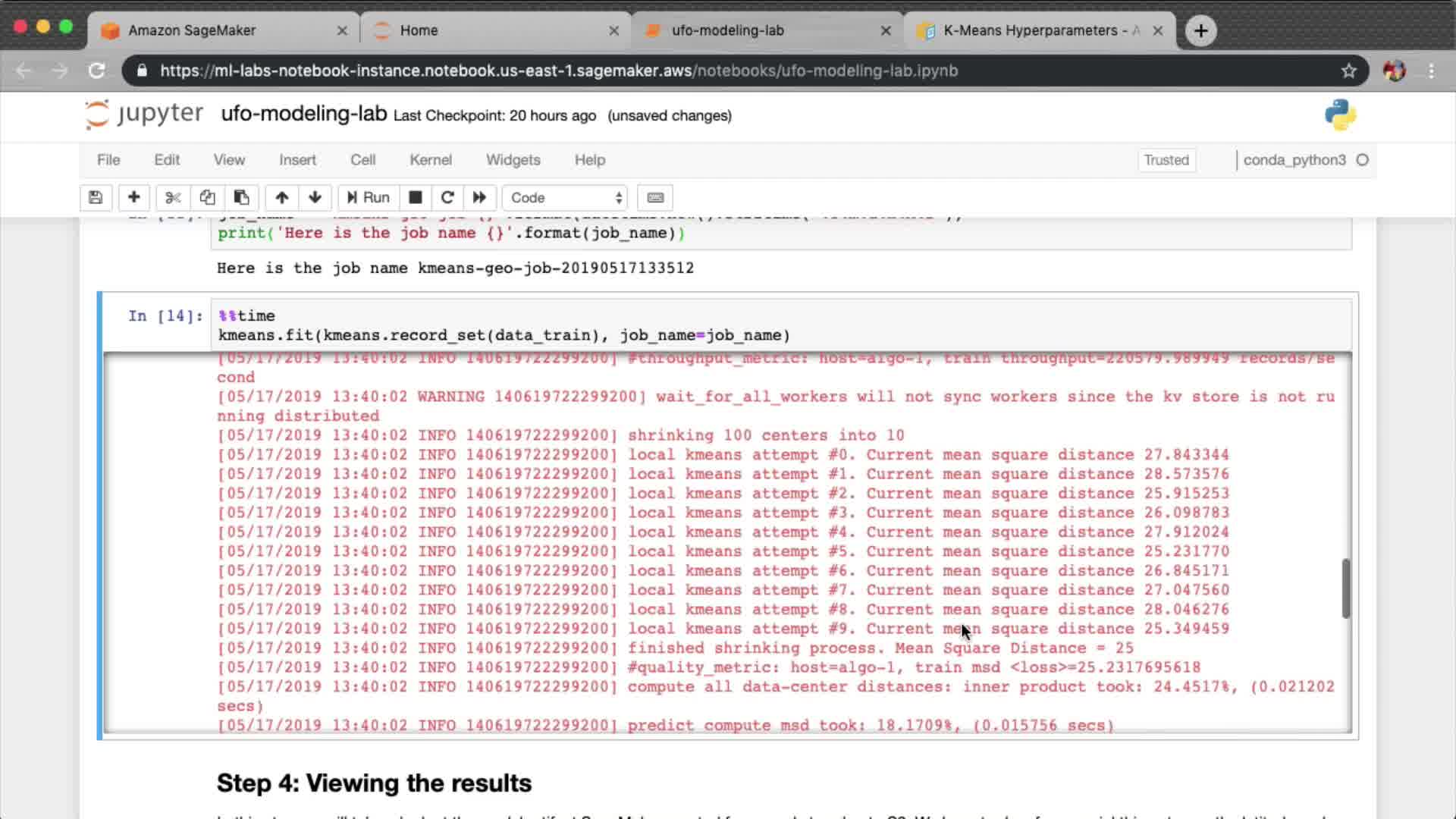Move the selected cell down

tap(315, 198)
